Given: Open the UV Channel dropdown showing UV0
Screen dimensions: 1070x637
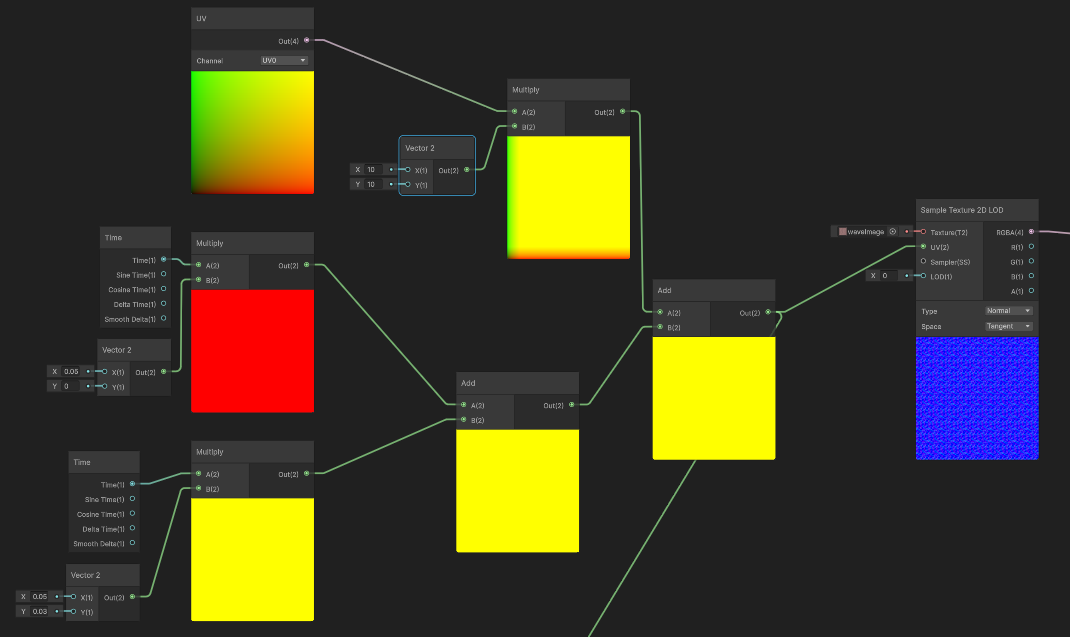Looking at the screenshot, I should [284, 60].
